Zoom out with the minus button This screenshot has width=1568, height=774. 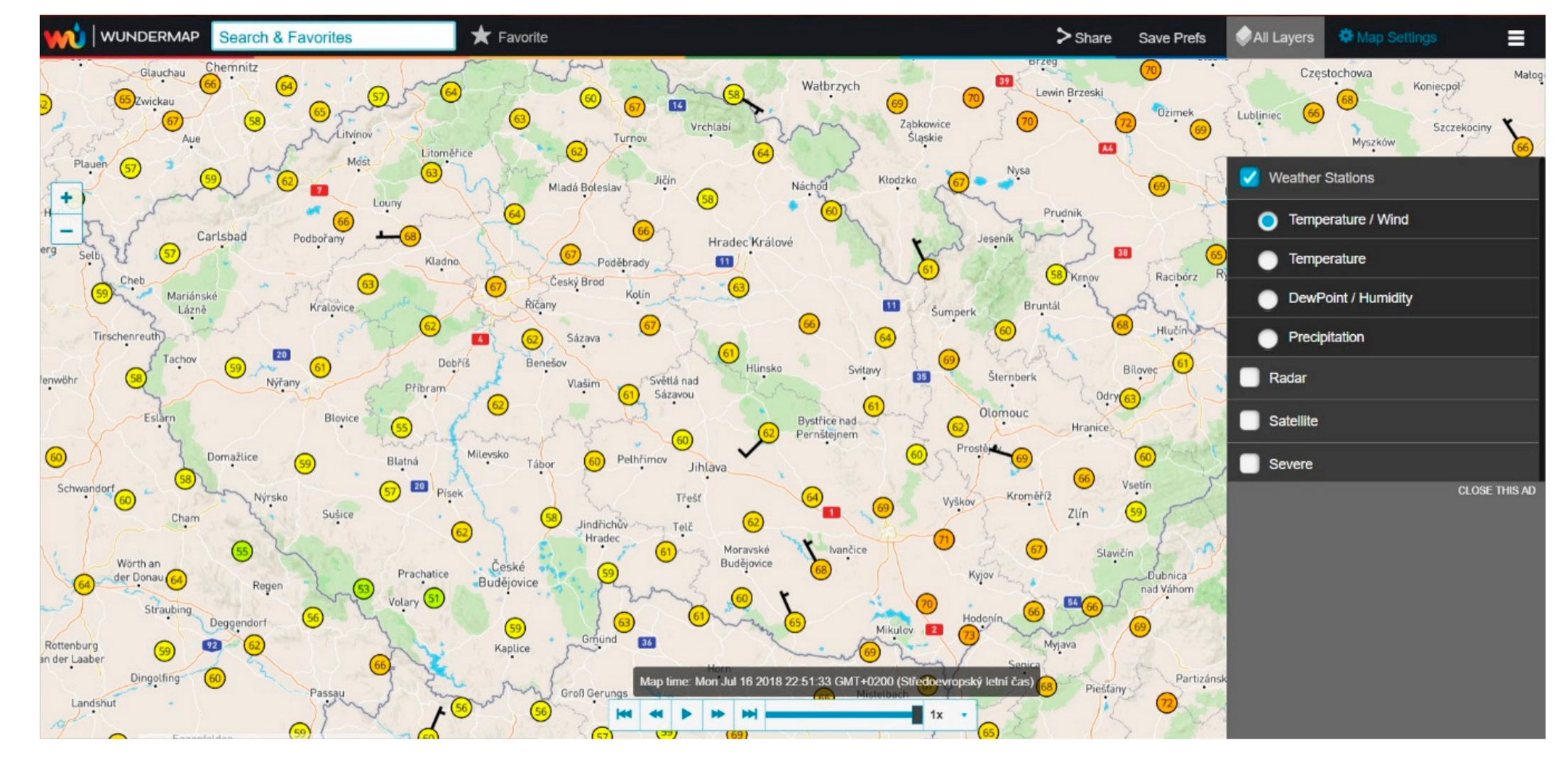(66, 230)
